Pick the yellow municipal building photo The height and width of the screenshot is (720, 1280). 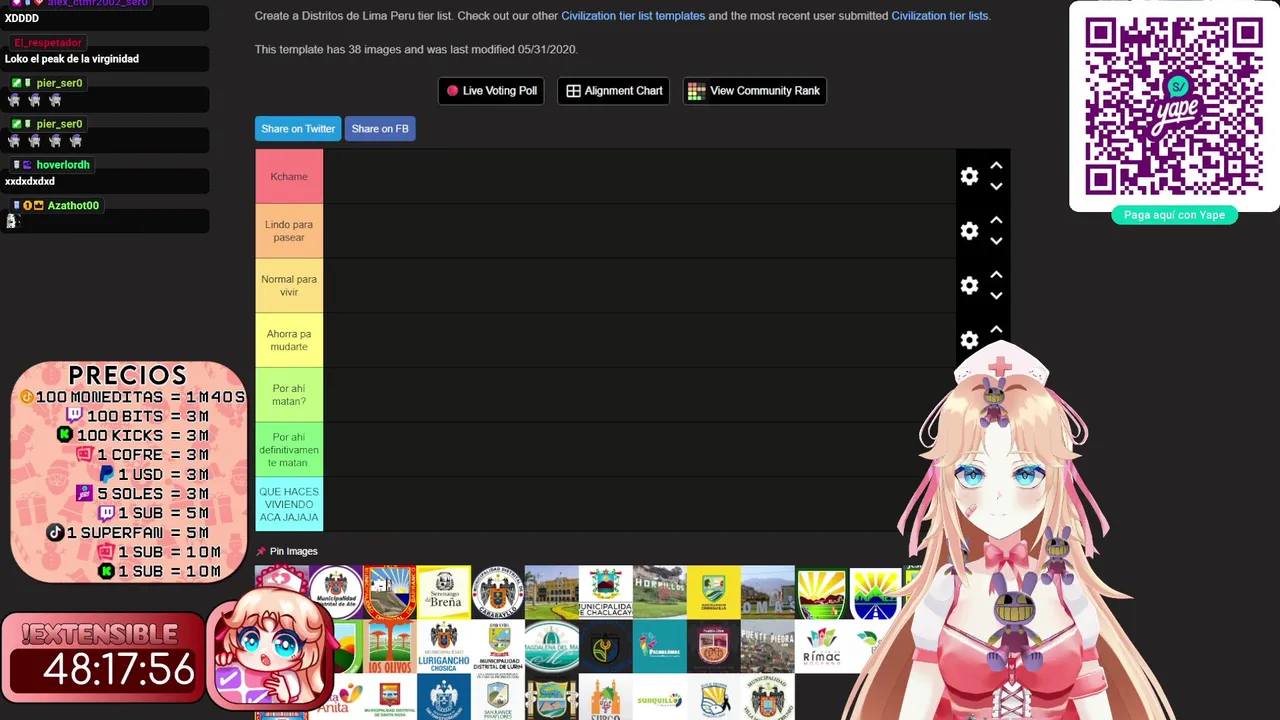[552, 592]
